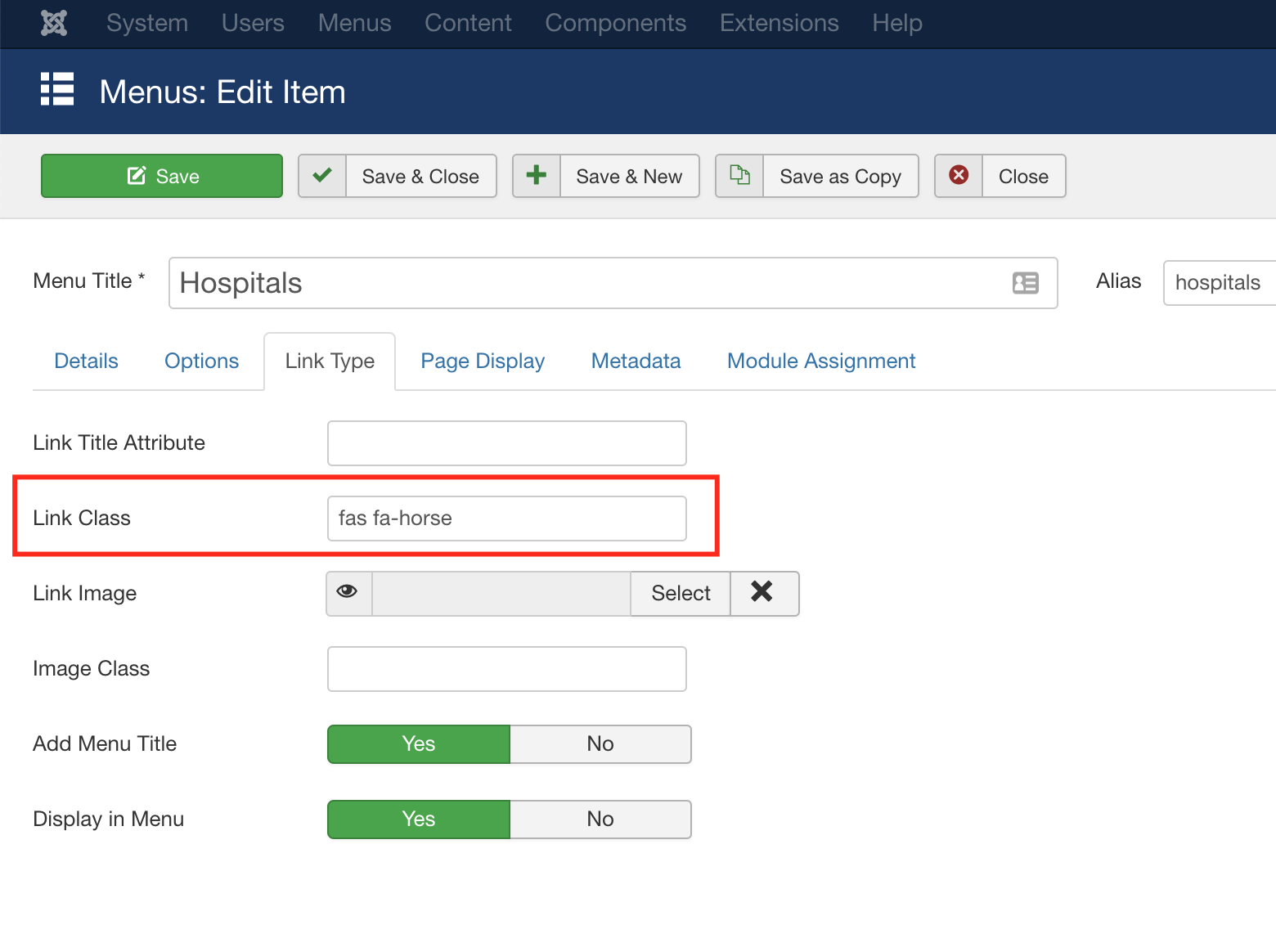Open the System dropdown menu
Screen dimensions: 1276x952
[147, 23]
